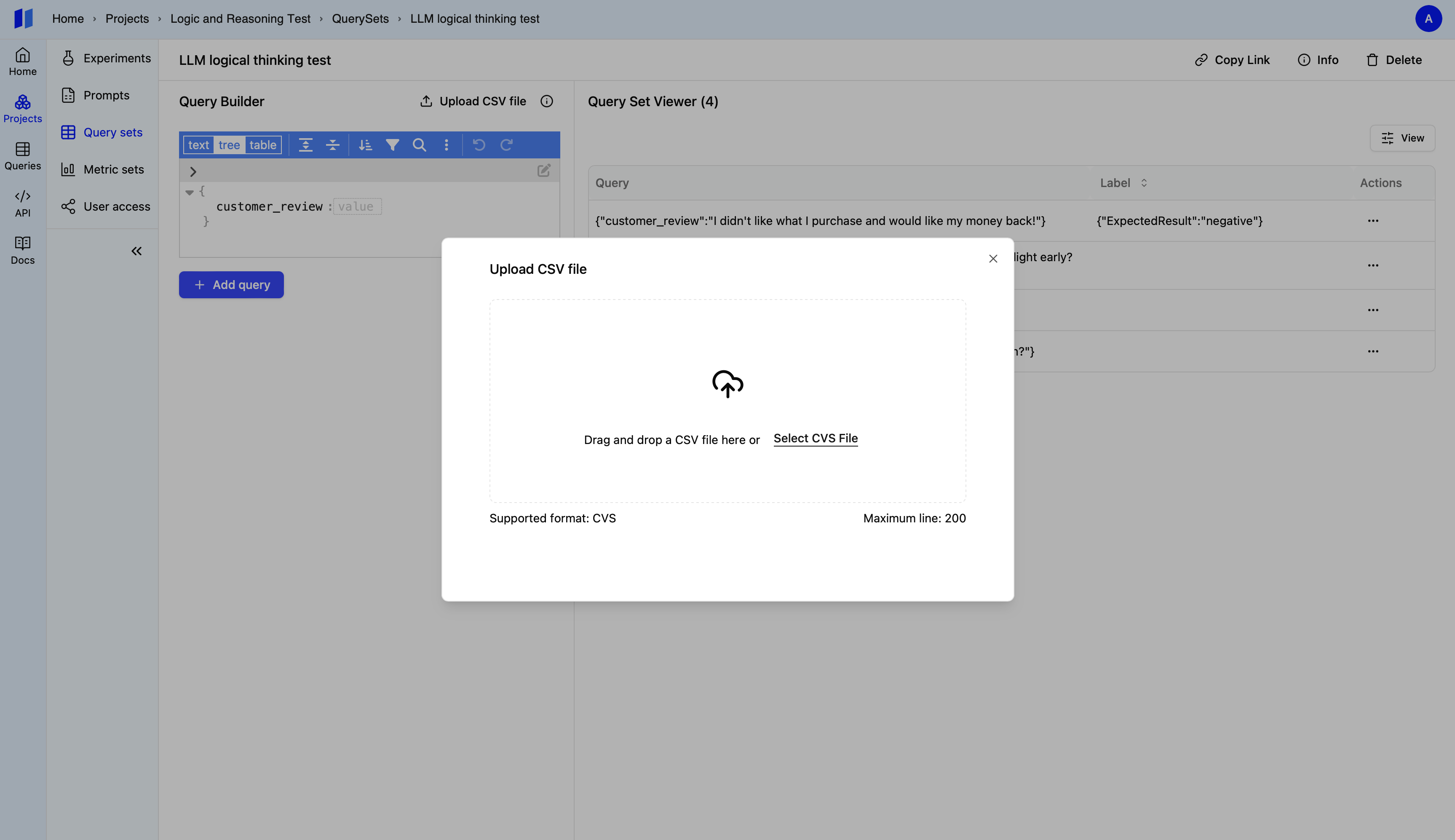Switch editor to text mode
This screenshot has height=840, width=1455.
tap(198, 145)
